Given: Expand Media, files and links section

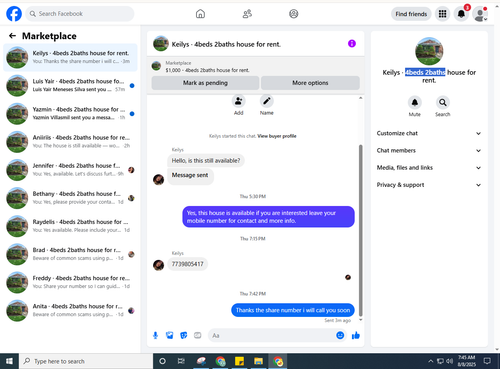Looking at the screenshot, I should click(429, 168).
